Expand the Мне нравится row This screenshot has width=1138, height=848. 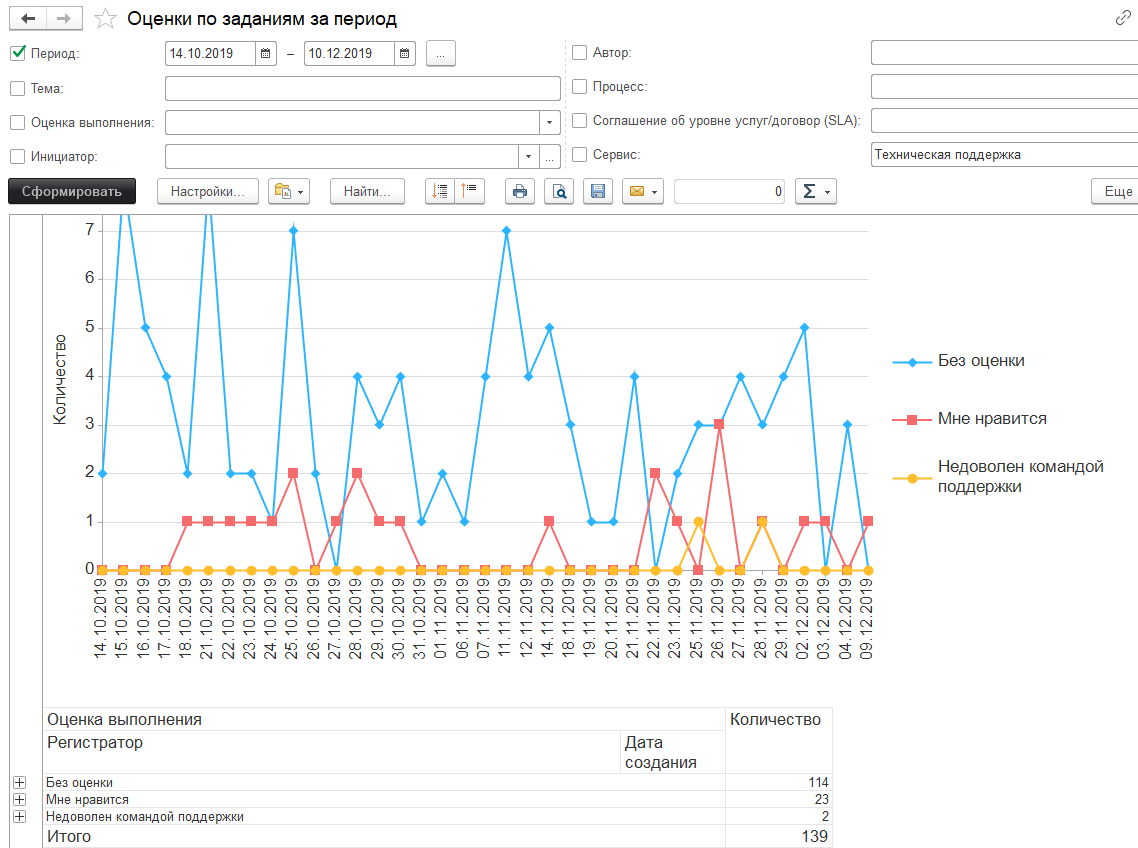(18, 800)
